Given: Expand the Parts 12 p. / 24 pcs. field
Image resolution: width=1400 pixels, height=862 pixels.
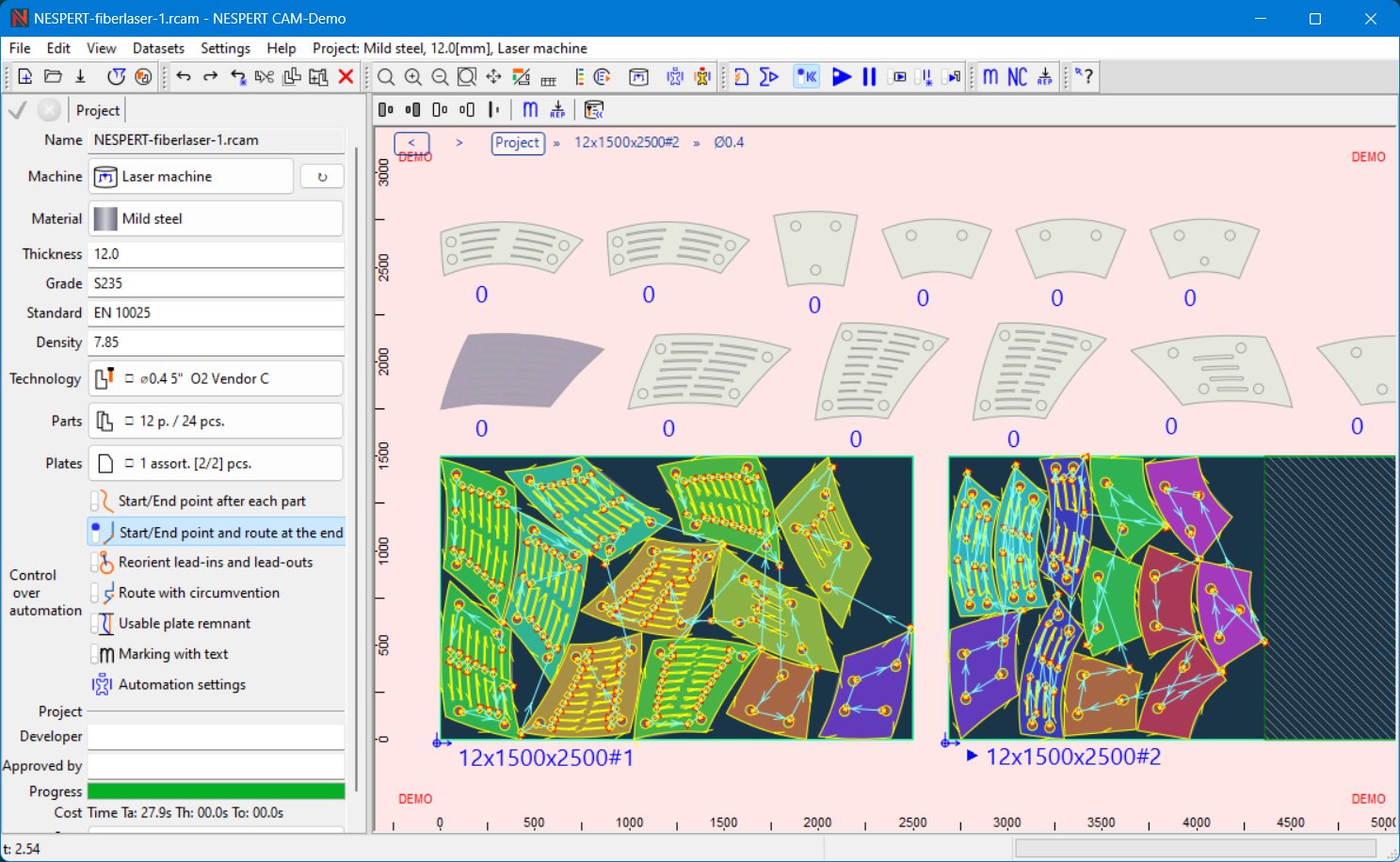Looking at the screenshot, I should (x=216, y=421).
